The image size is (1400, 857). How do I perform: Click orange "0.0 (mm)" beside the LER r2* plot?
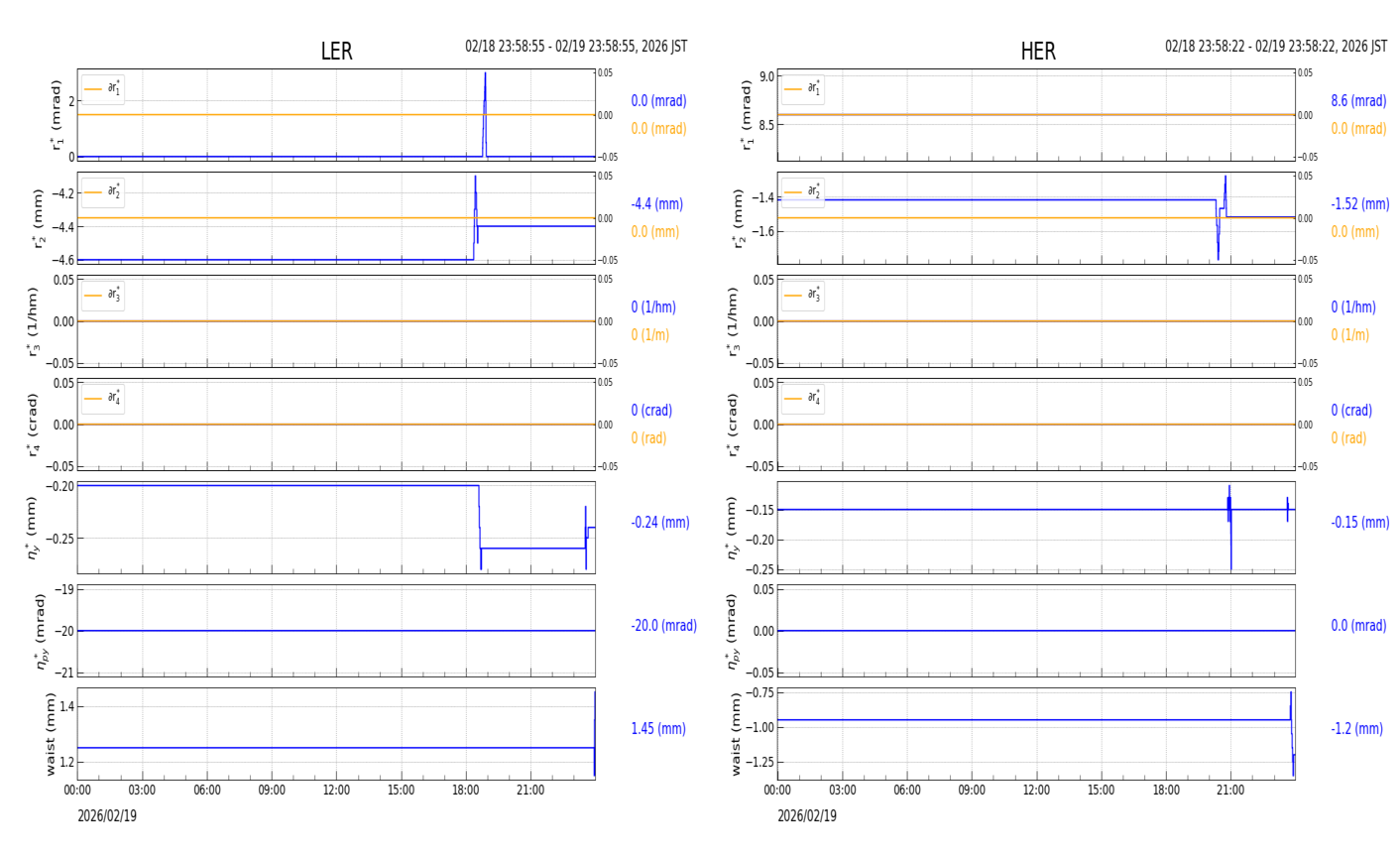tap(654, 232)
